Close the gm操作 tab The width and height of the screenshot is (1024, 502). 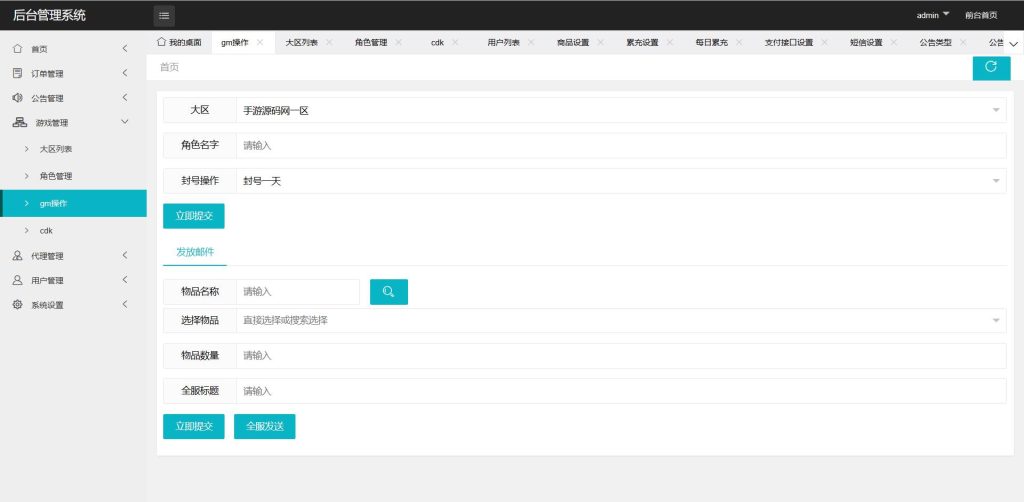pyautogui.click(x=260, y=42)
